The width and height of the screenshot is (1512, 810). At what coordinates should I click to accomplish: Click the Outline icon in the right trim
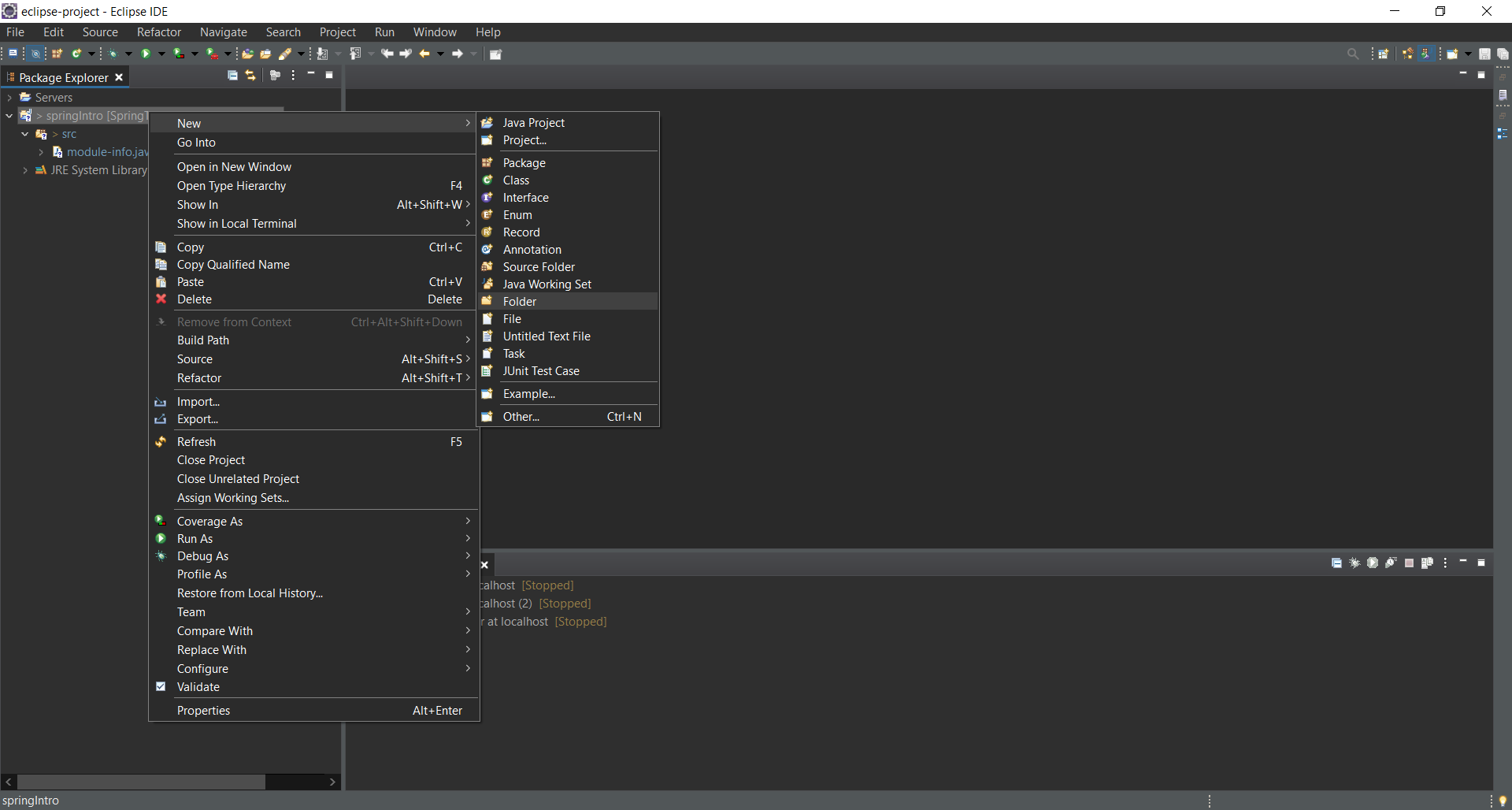tap(1503, 133)
